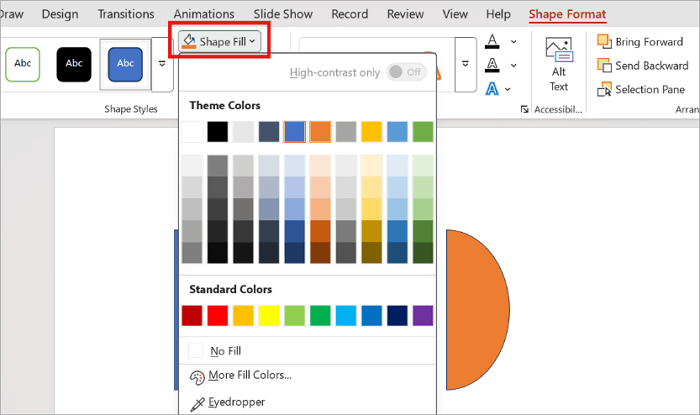Viewport: 700px width, 415px height.
Task: Select the light blue theme color
Action: click(x=397, y=132)
